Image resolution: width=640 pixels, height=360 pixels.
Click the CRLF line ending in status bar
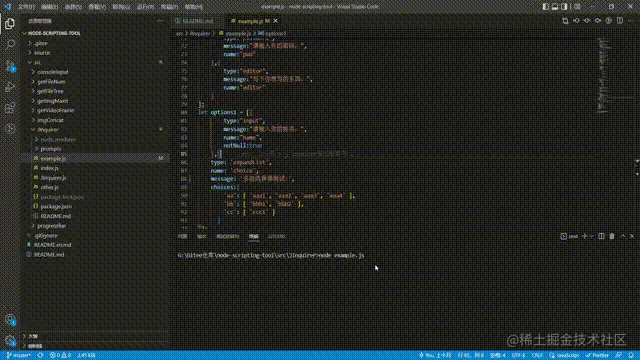537,355
